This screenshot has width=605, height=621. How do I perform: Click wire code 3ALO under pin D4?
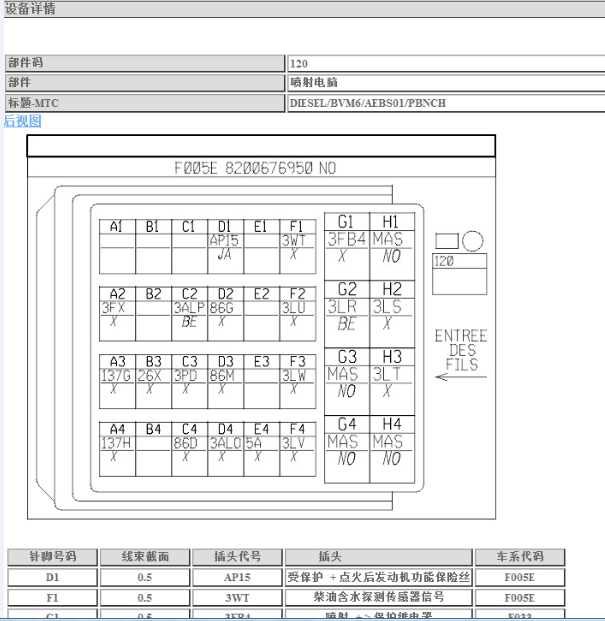pos(225,443)
